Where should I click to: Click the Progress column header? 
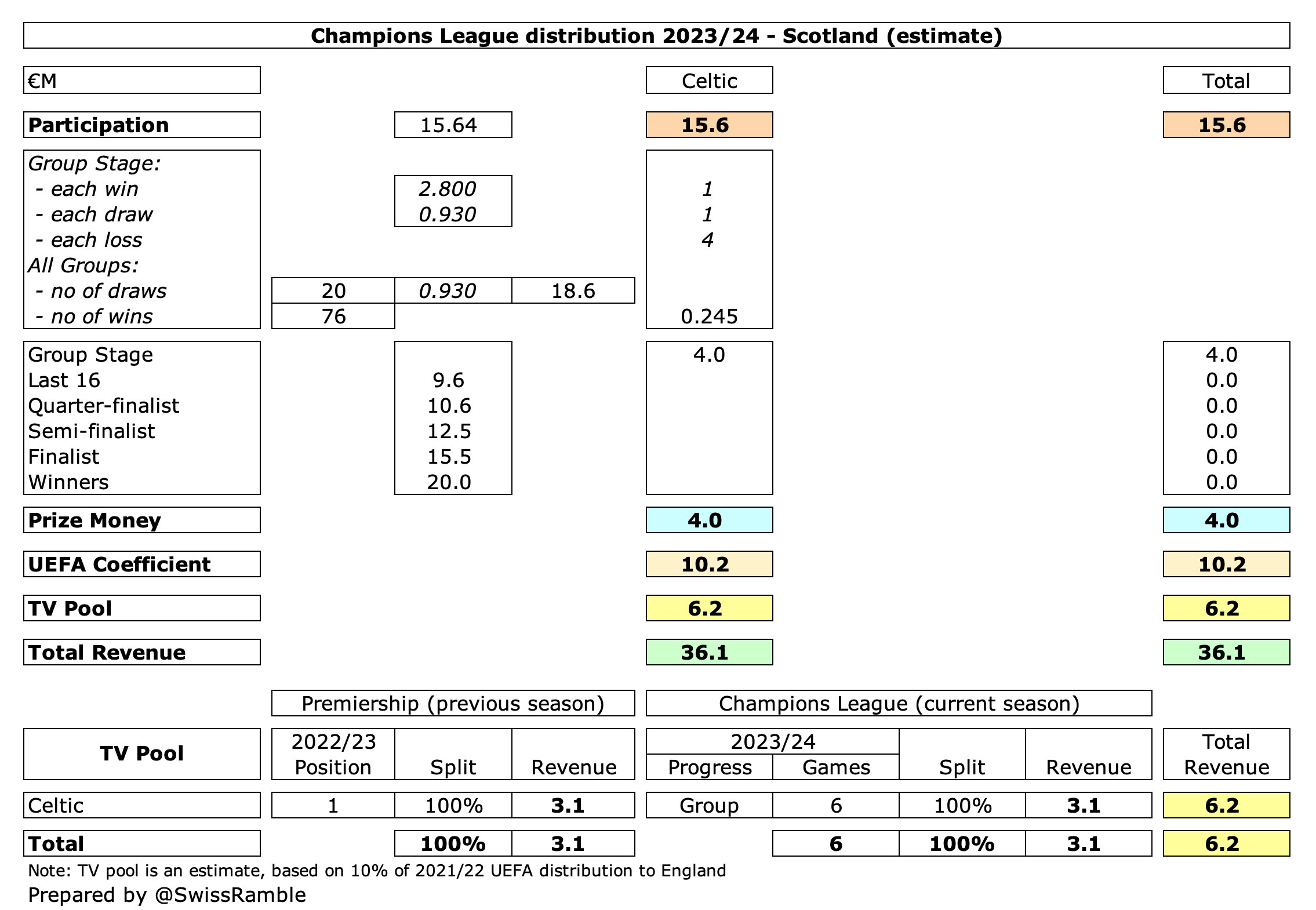(710, 767)
